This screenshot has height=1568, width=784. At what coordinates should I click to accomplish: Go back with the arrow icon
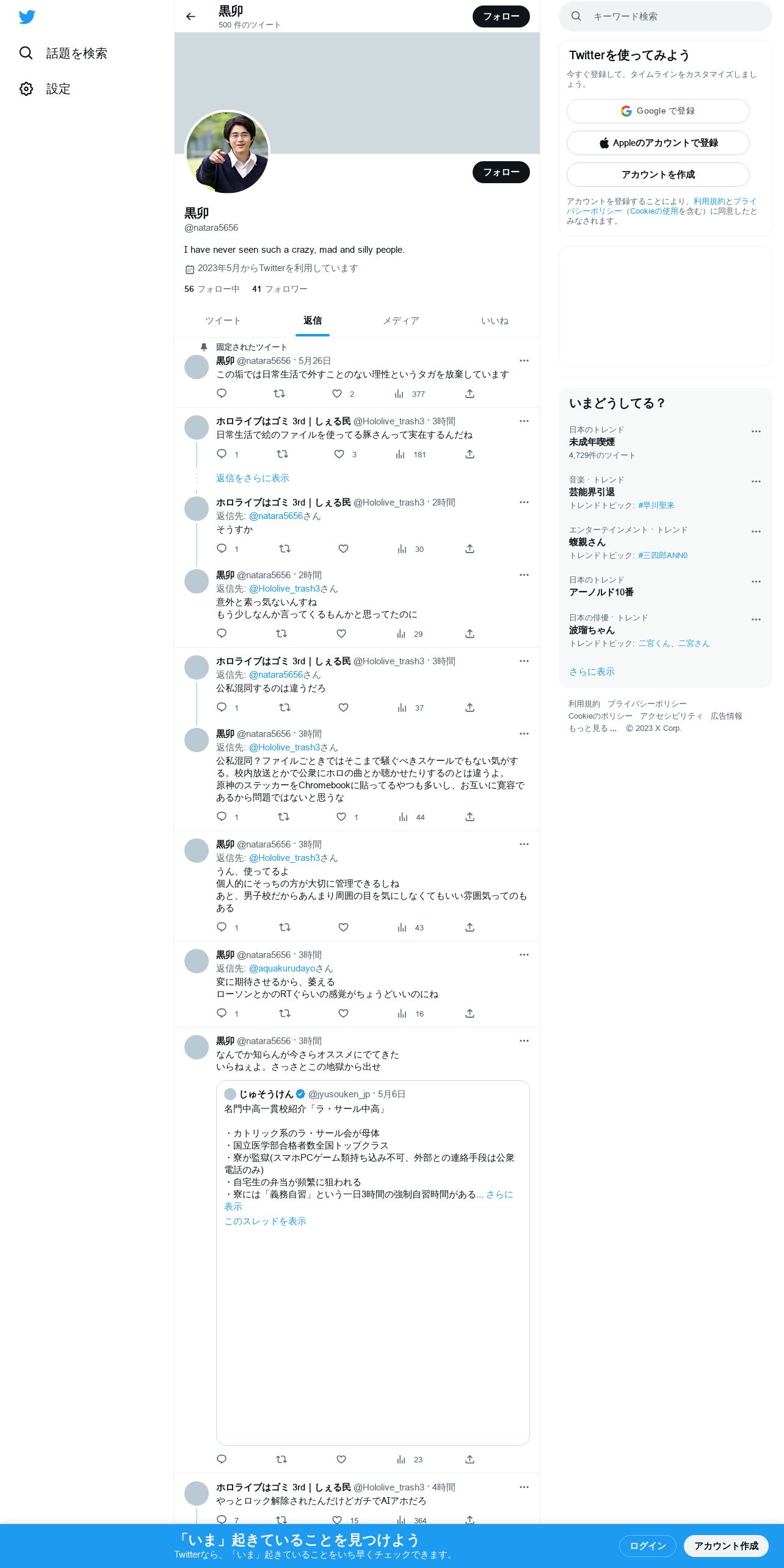(x=191, y=16)
